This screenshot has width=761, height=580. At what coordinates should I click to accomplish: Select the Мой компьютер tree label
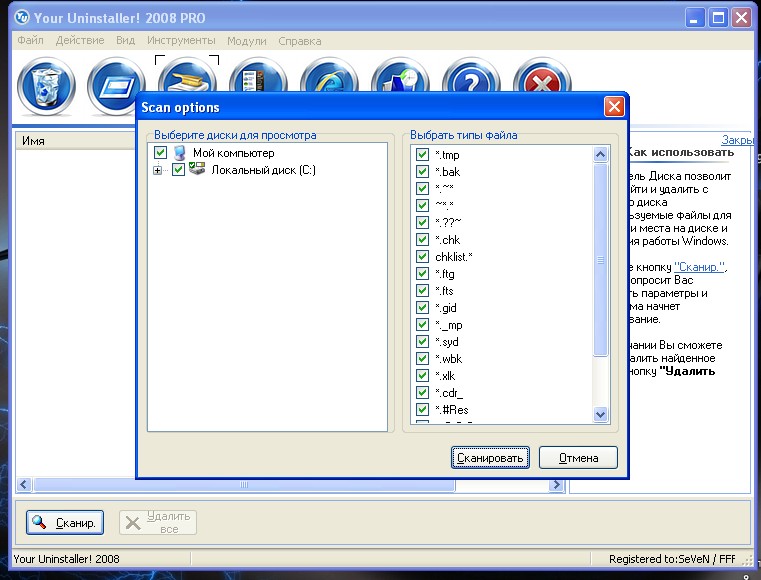click(233, 153)
